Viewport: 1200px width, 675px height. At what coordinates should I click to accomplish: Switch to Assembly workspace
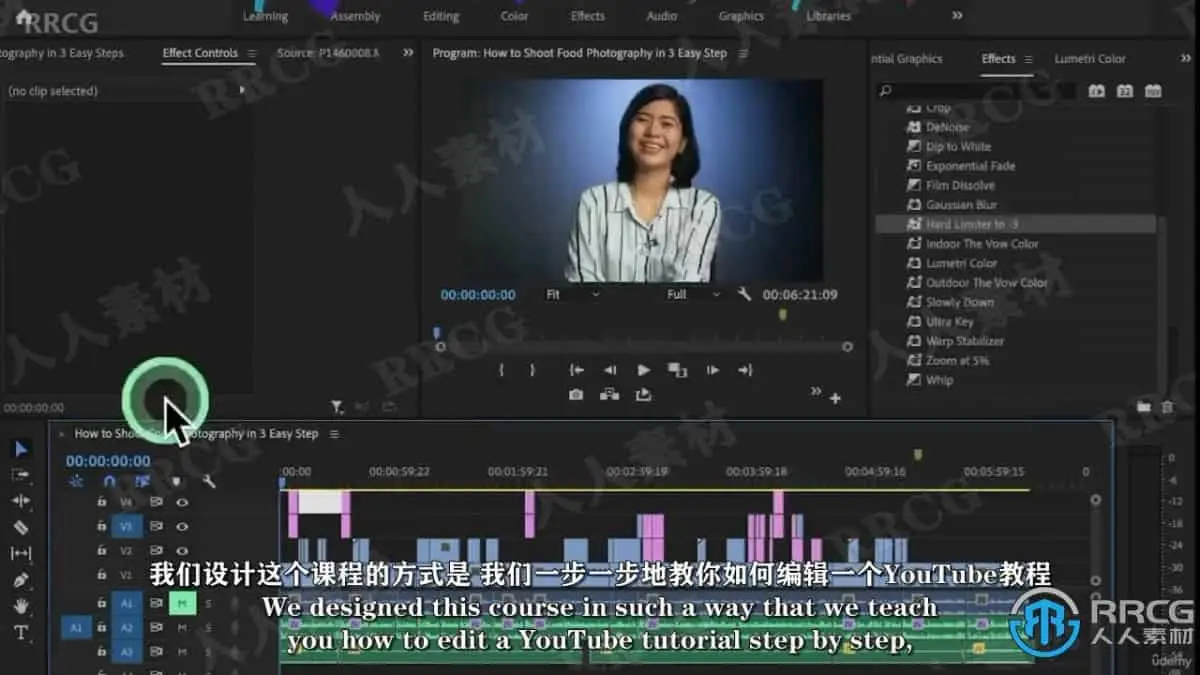pyautogui.click(x=355, y=16)
